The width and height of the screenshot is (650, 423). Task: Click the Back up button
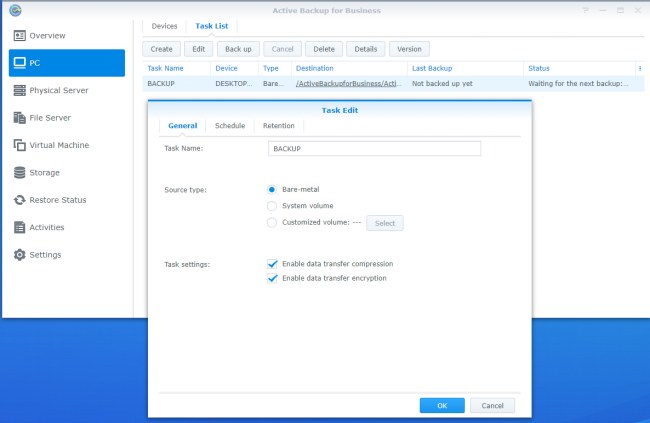238,49
